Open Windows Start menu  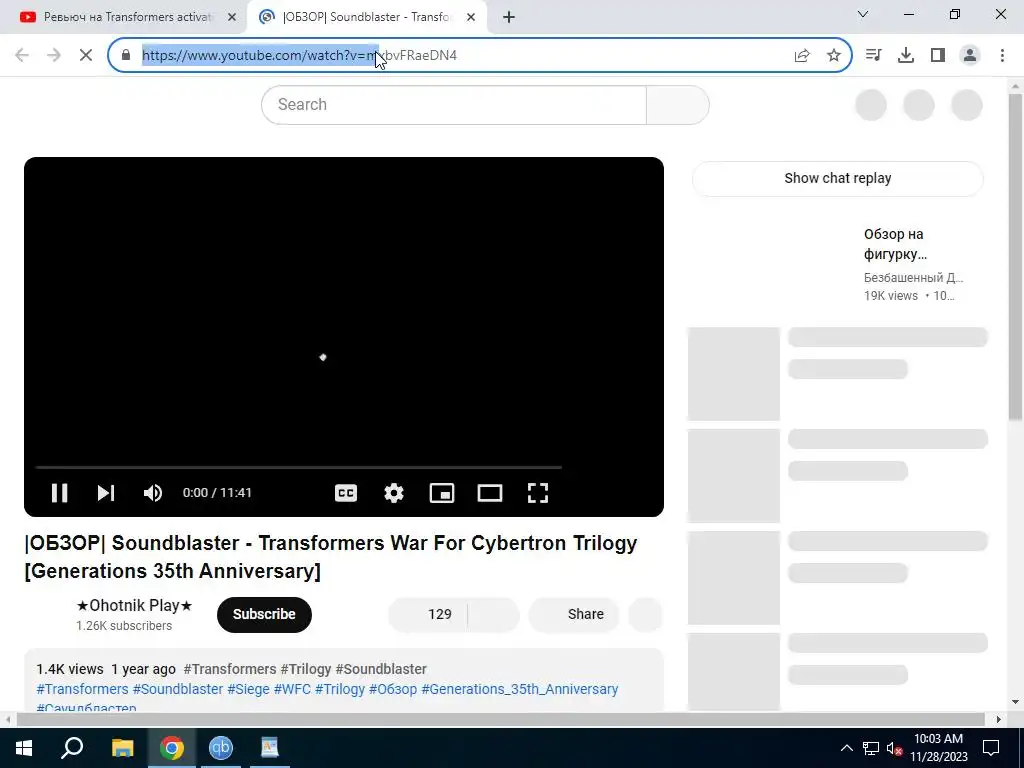[x=24, y=748]
